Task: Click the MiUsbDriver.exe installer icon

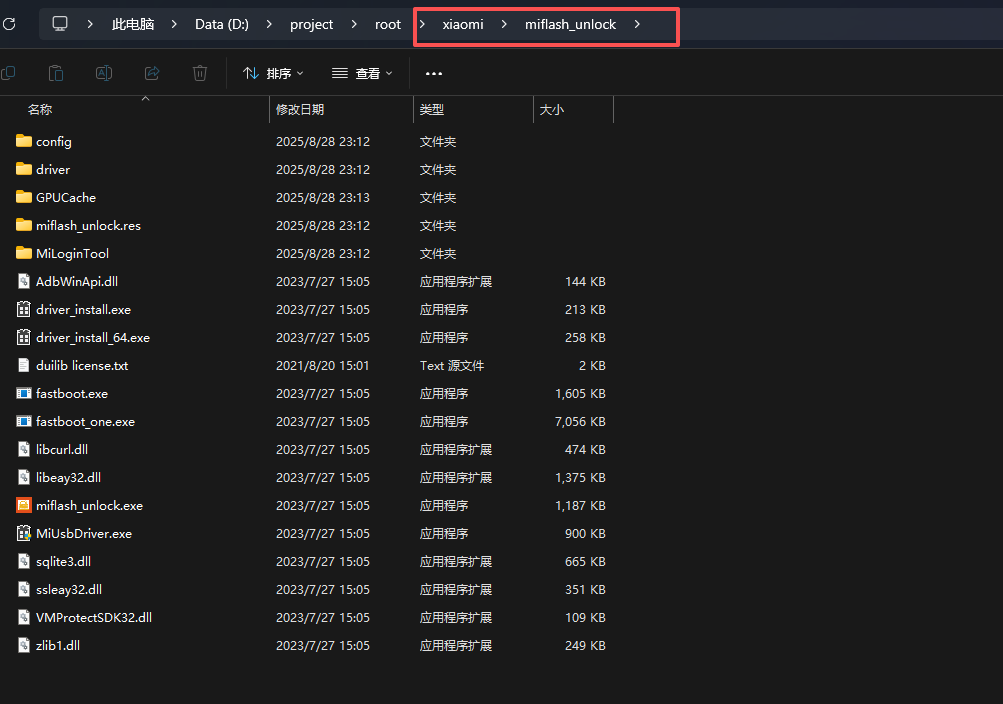Action: click(x=24, y=534)
